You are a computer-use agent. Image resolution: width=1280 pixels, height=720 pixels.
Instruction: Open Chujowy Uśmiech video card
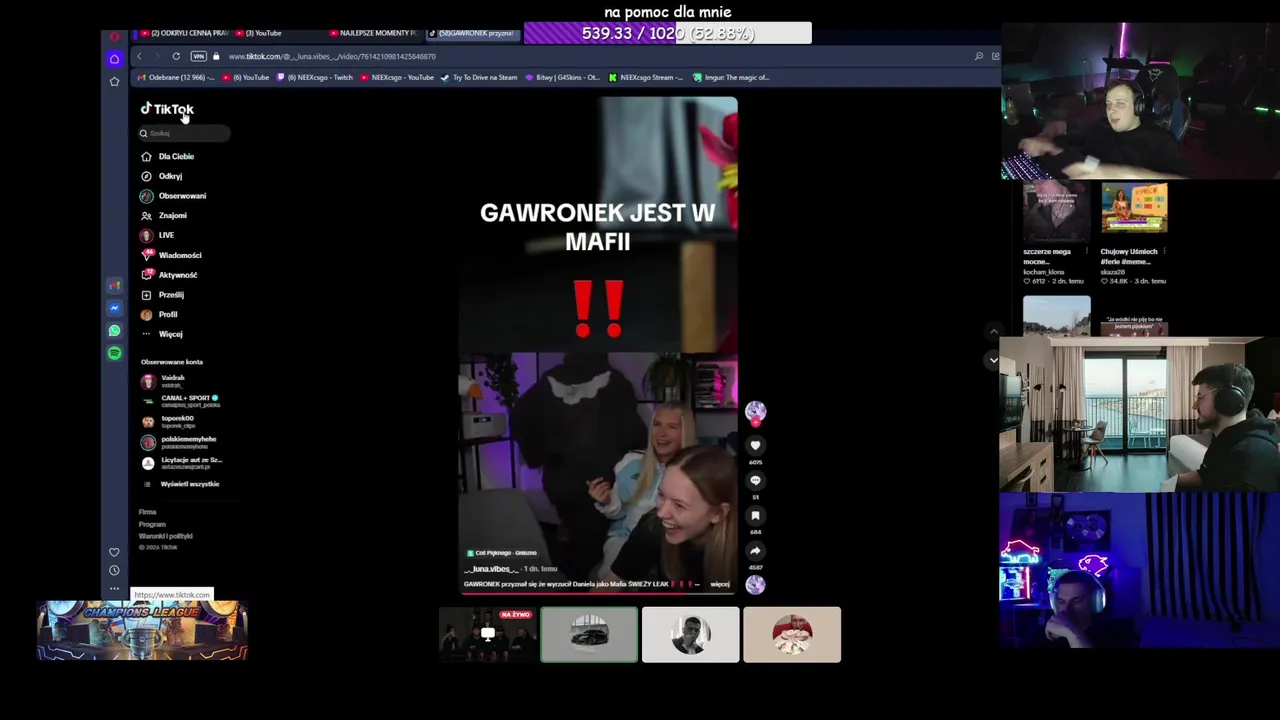(x=1134, y=235)
